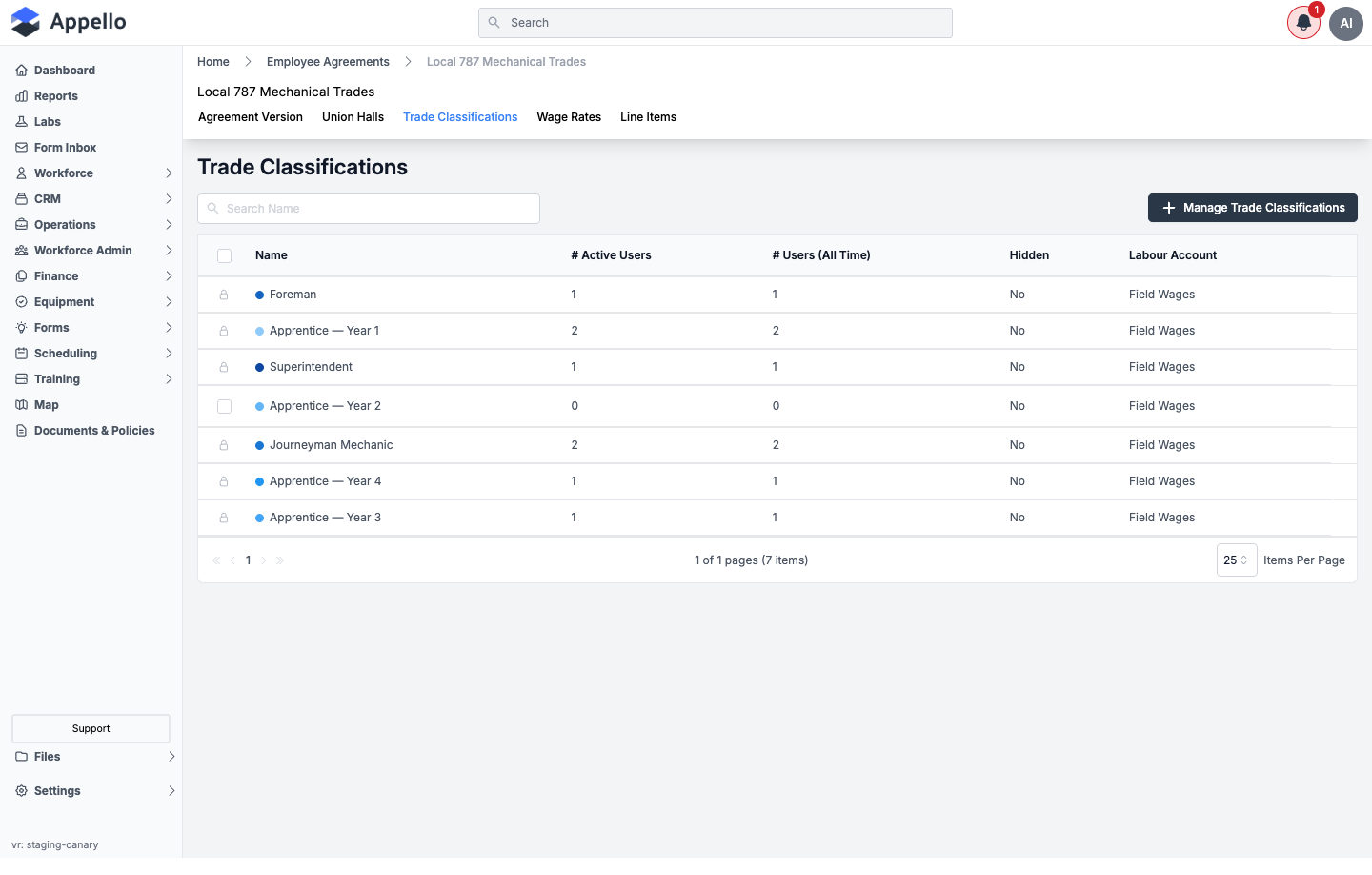Open Employee Agreements breadcrumb link
This screenshot has height=875, width=1372.
(x=328, y=62)
